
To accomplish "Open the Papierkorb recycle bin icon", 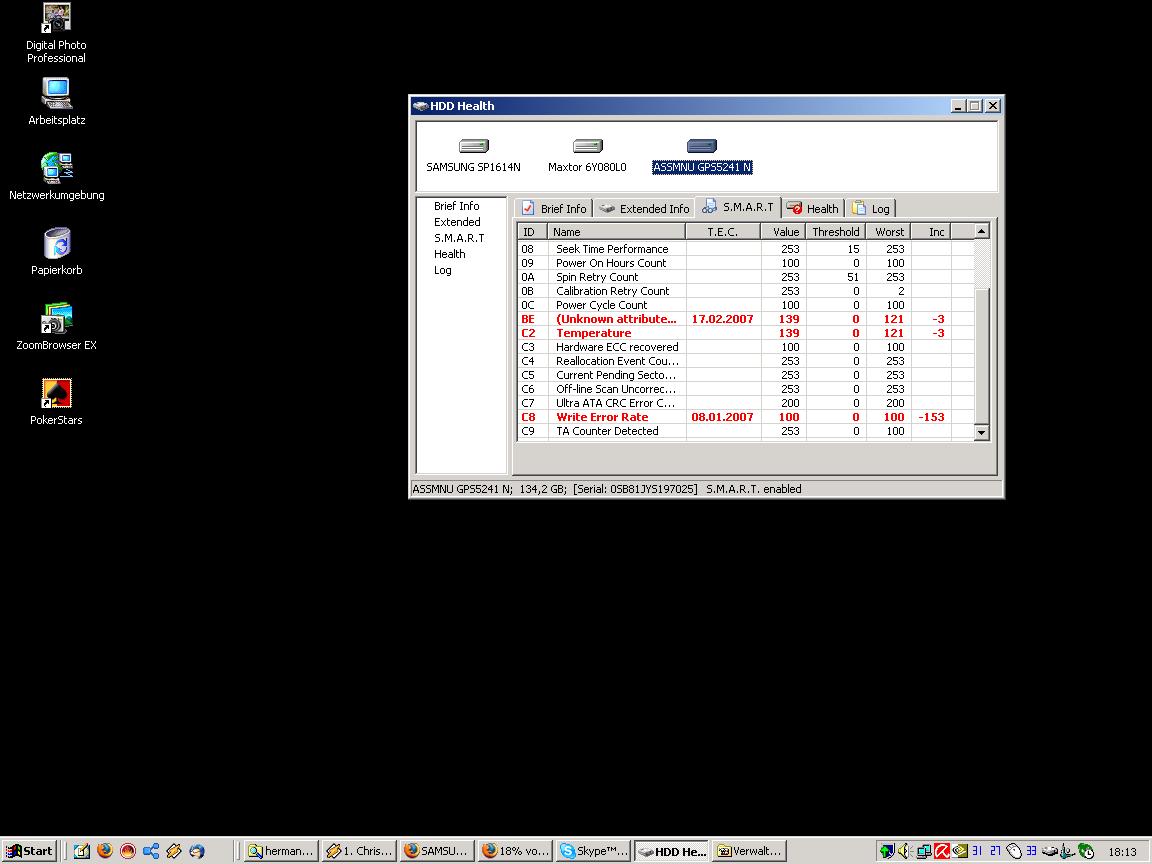I will pyautogui.click(x=56, y=251).
